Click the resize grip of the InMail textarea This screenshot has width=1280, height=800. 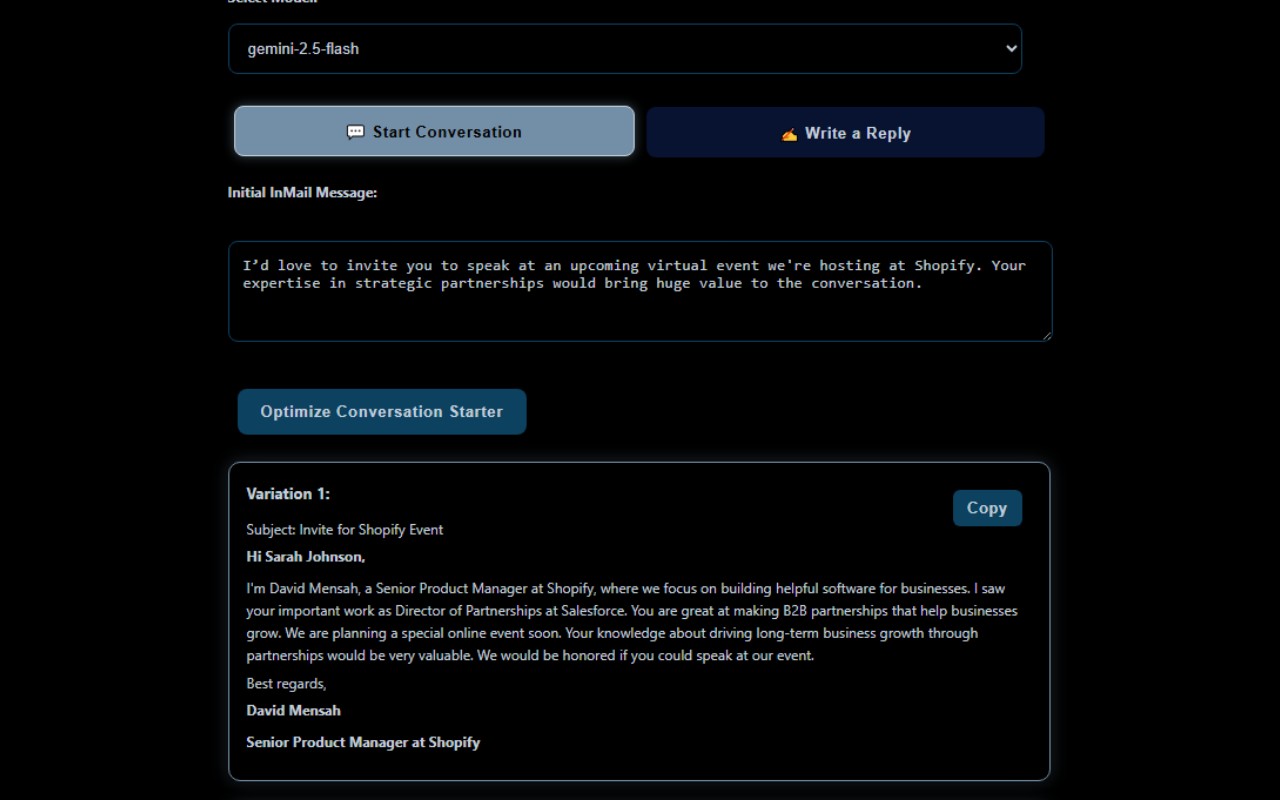[1046, 335]
